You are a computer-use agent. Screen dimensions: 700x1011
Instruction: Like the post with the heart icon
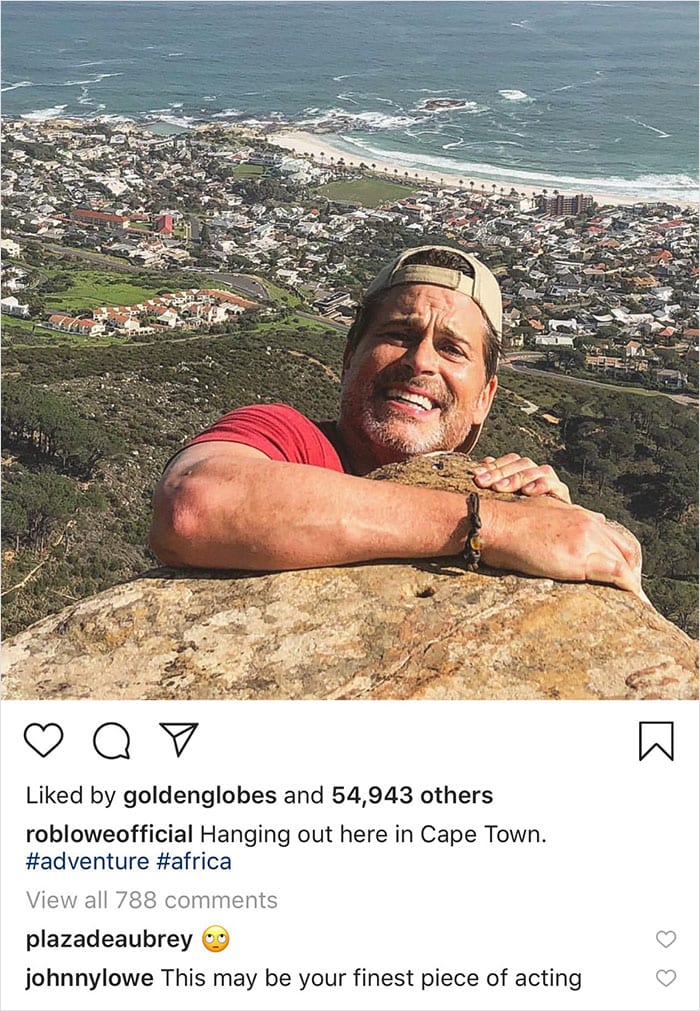43,740
